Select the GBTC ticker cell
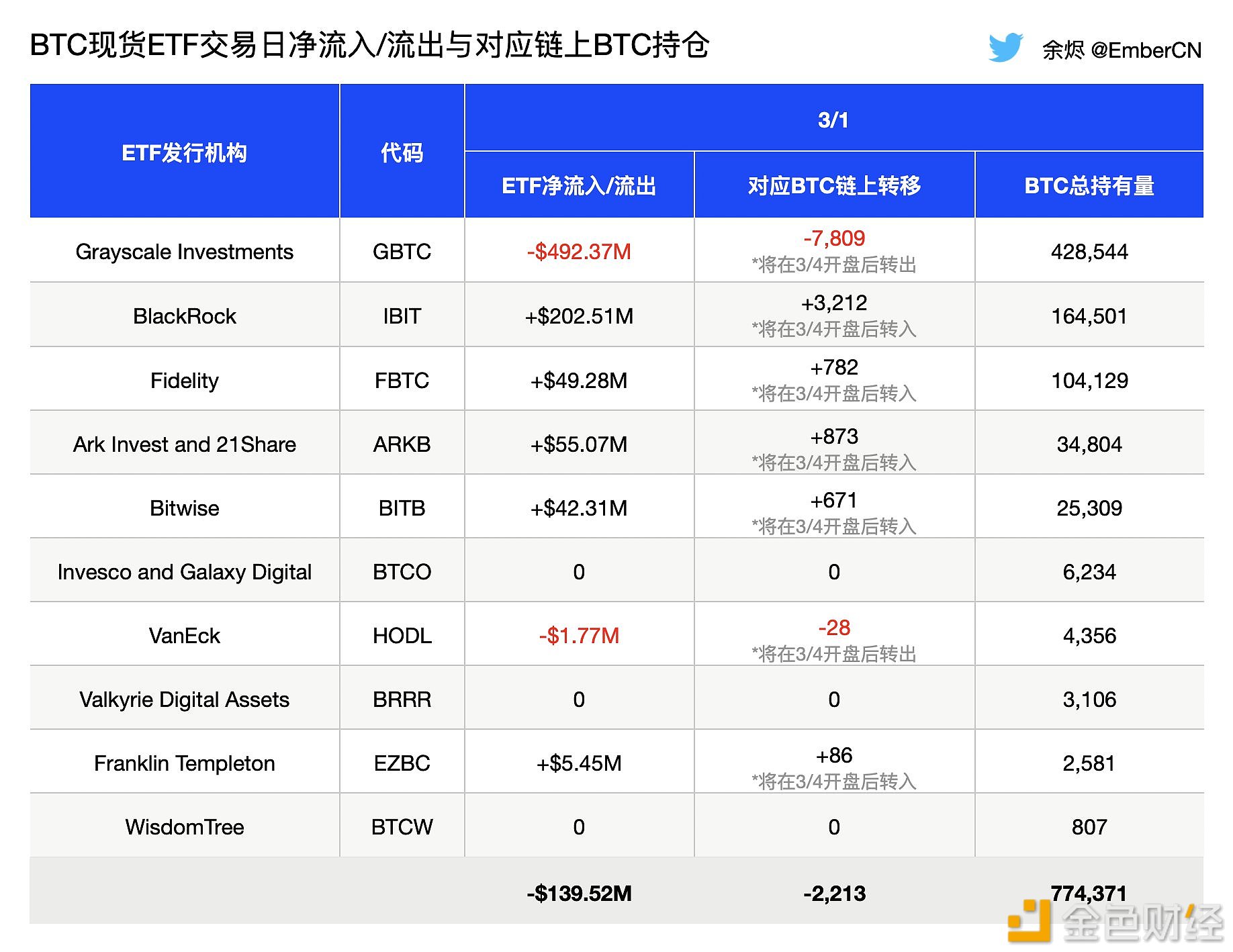 pyautogui.click(x=401, y=252)
